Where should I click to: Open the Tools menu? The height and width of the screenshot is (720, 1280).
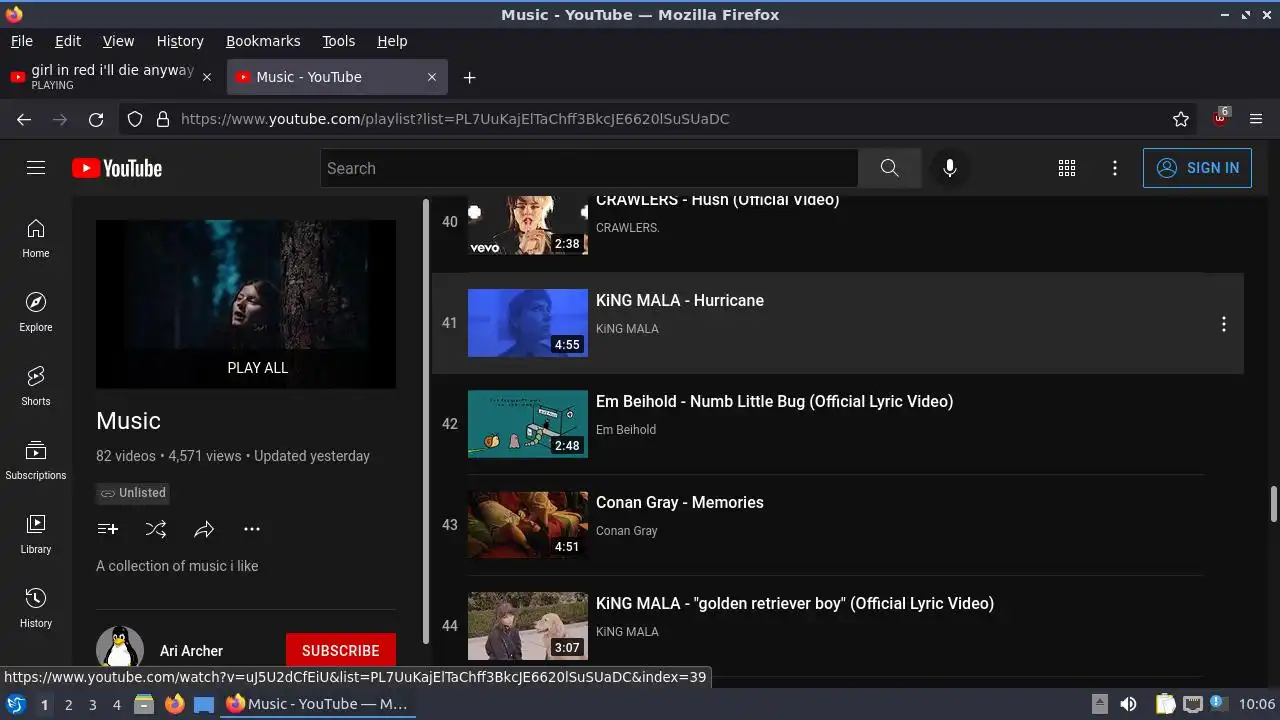(338, 41)
